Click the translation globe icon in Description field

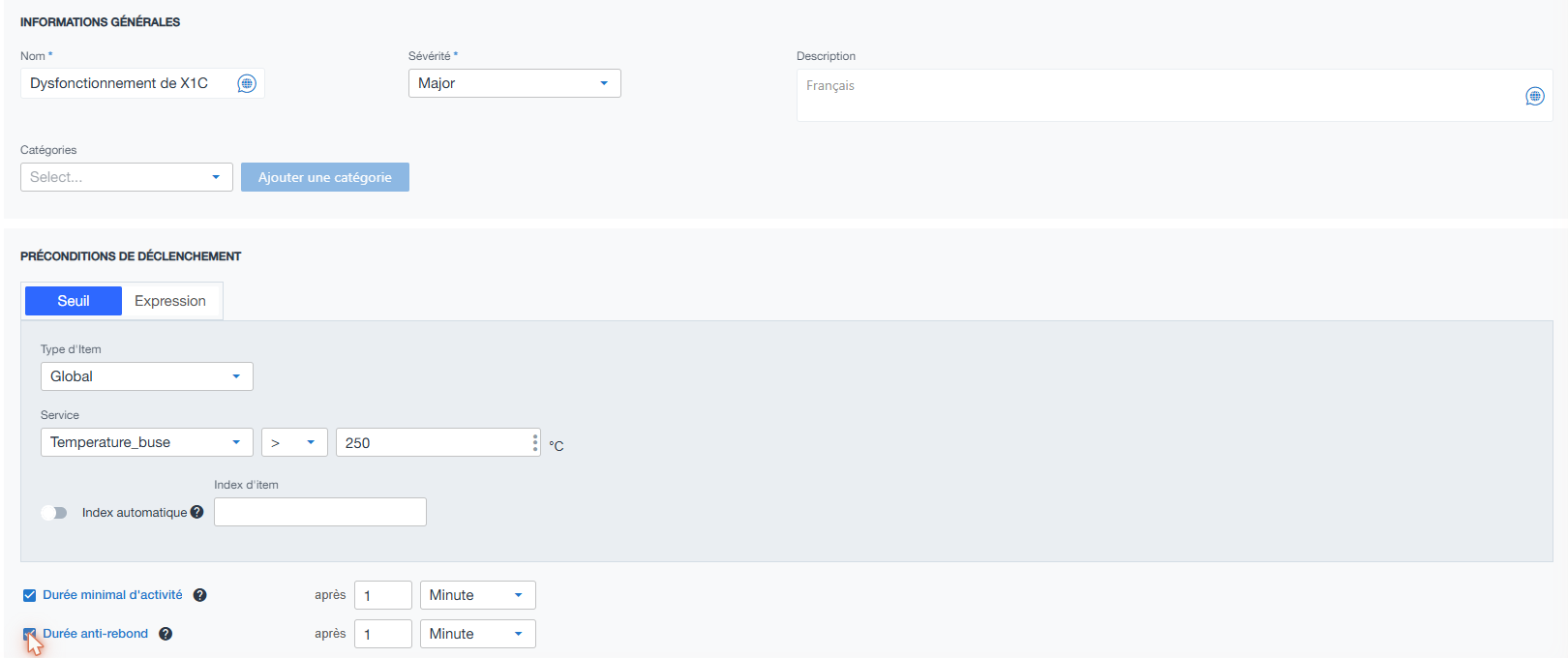coord(1535,96)
